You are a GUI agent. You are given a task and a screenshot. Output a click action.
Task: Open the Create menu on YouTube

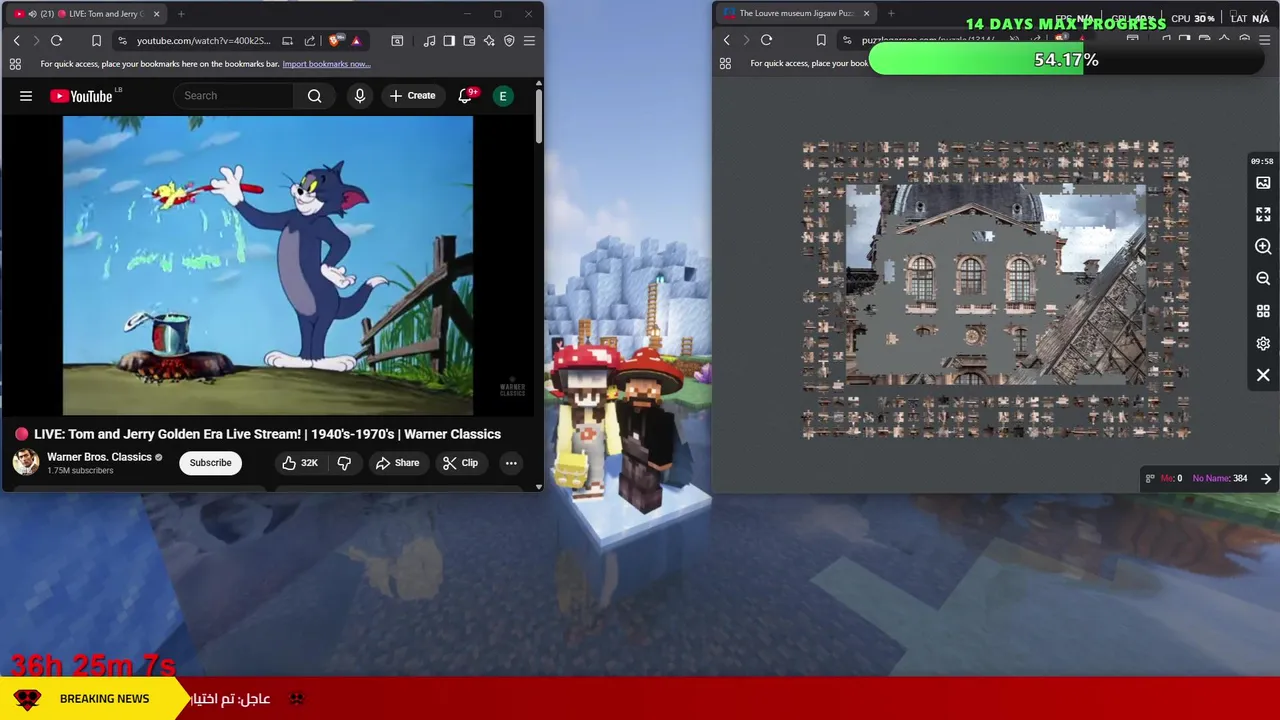coord(412,96)
